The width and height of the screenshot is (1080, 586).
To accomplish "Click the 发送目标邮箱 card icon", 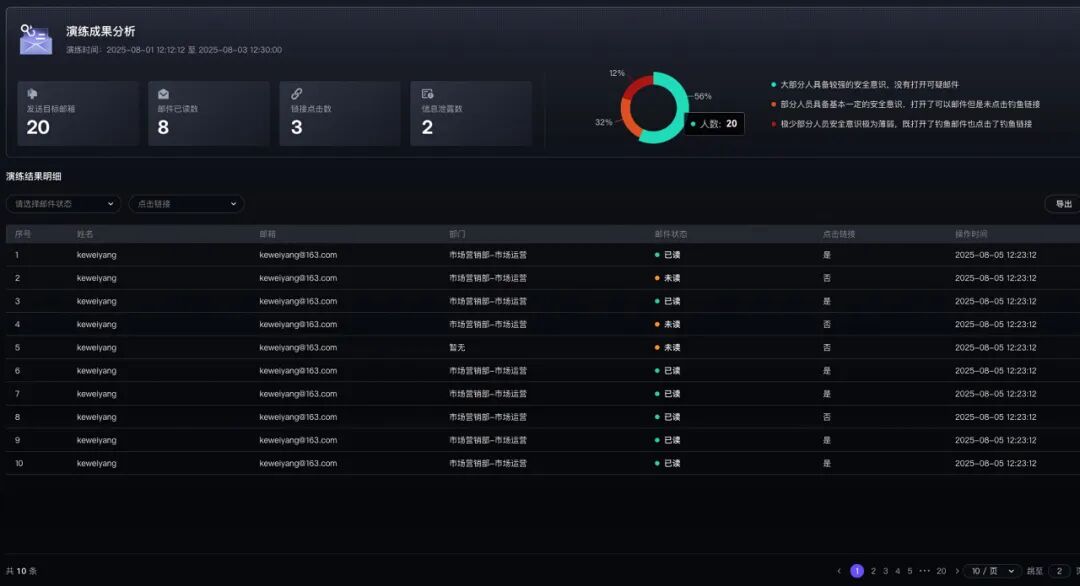I will [x=32, y=94].
